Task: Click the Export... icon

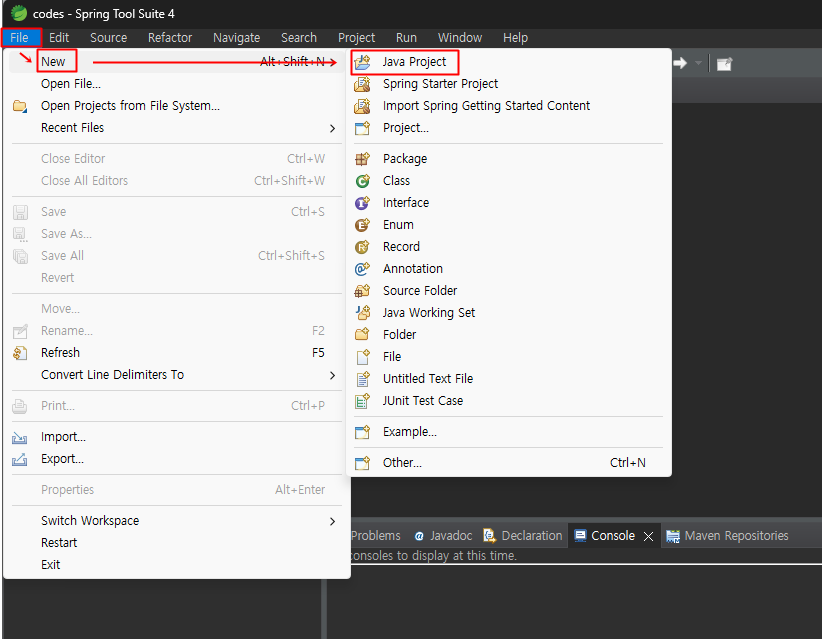Action: tap(20, 459)
